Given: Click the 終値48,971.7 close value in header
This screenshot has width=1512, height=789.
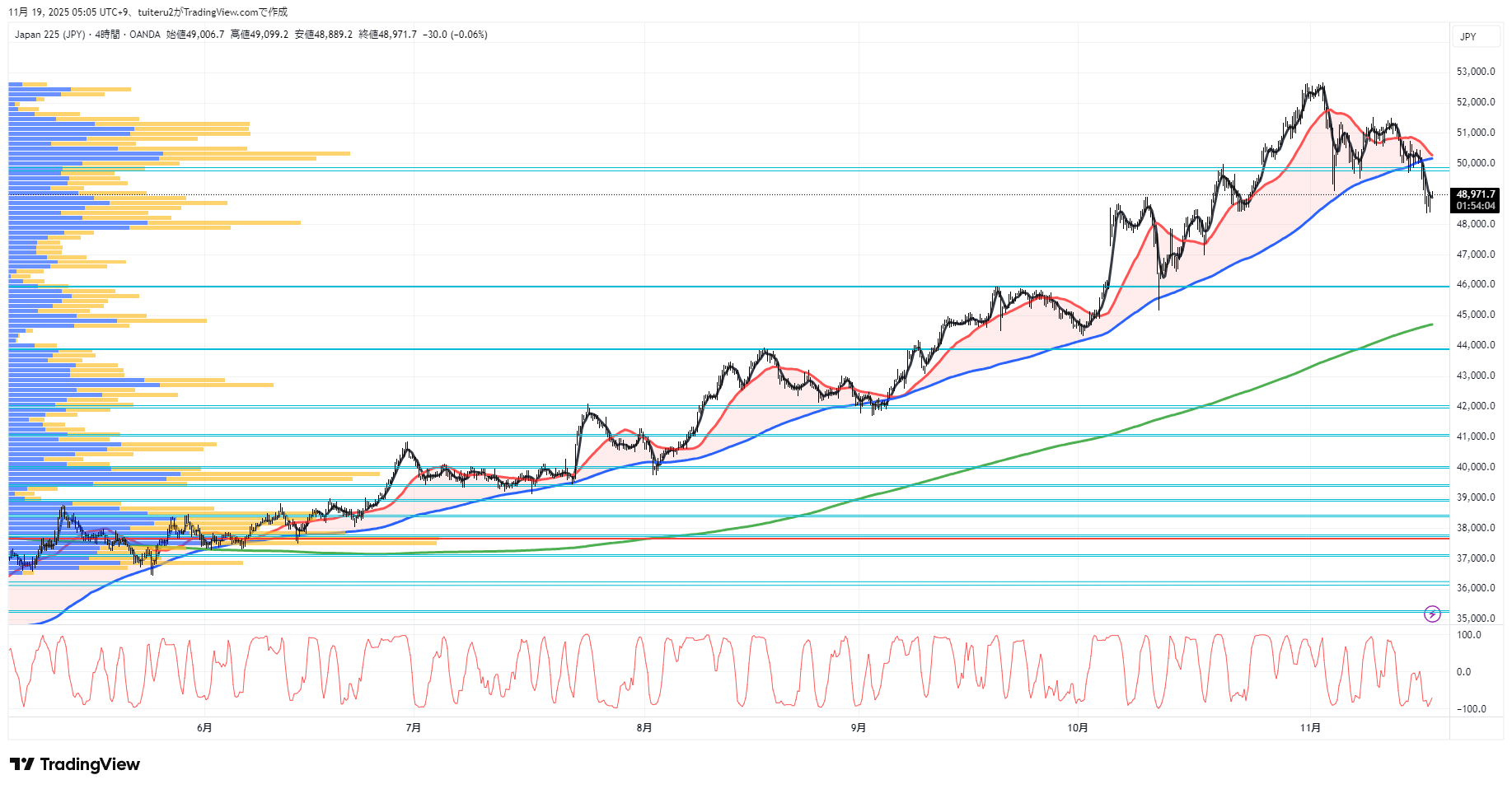Looking at the screenshot, I should [x=387, y=35].
